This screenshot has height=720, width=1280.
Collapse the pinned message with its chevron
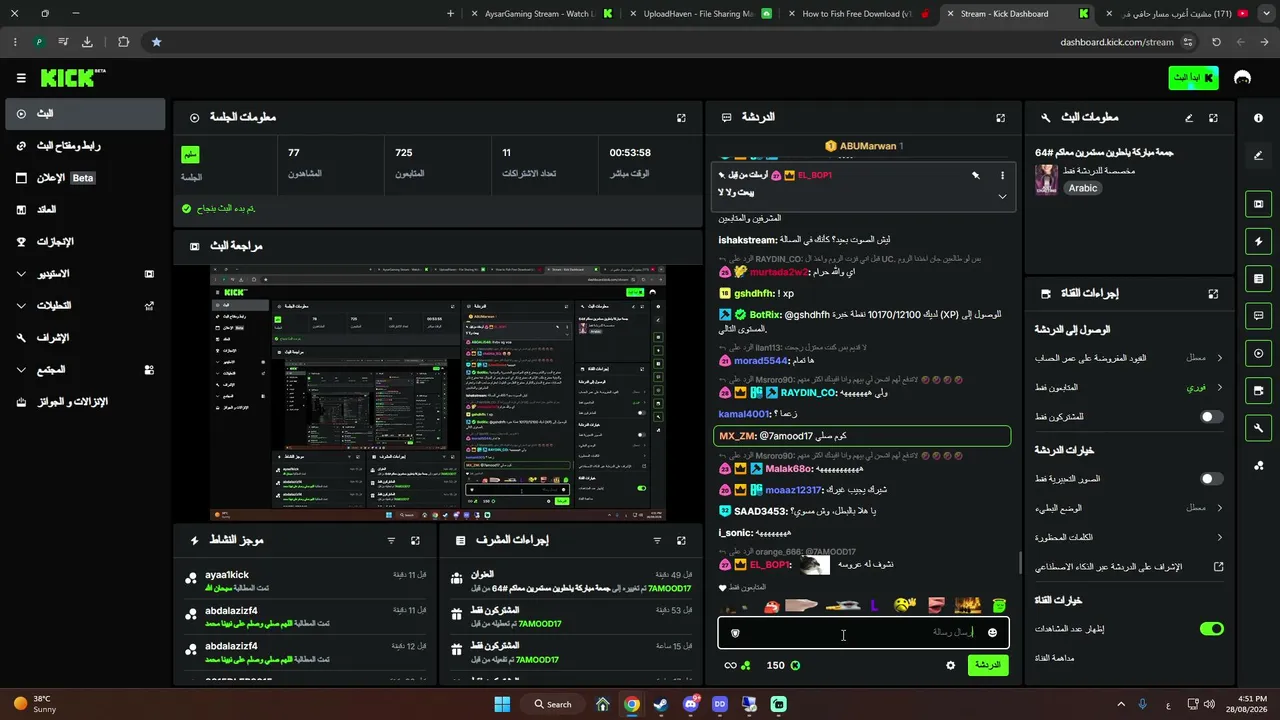pos(1002,196)
